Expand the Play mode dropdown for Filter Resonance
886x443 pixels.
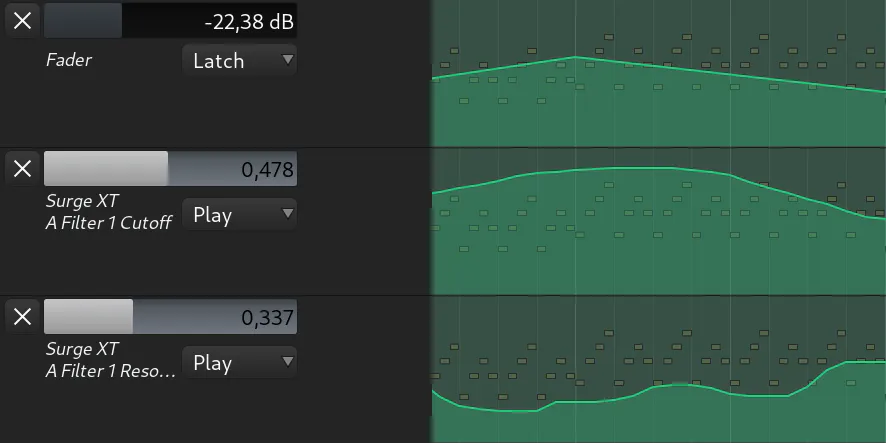[x=239, y=363]
